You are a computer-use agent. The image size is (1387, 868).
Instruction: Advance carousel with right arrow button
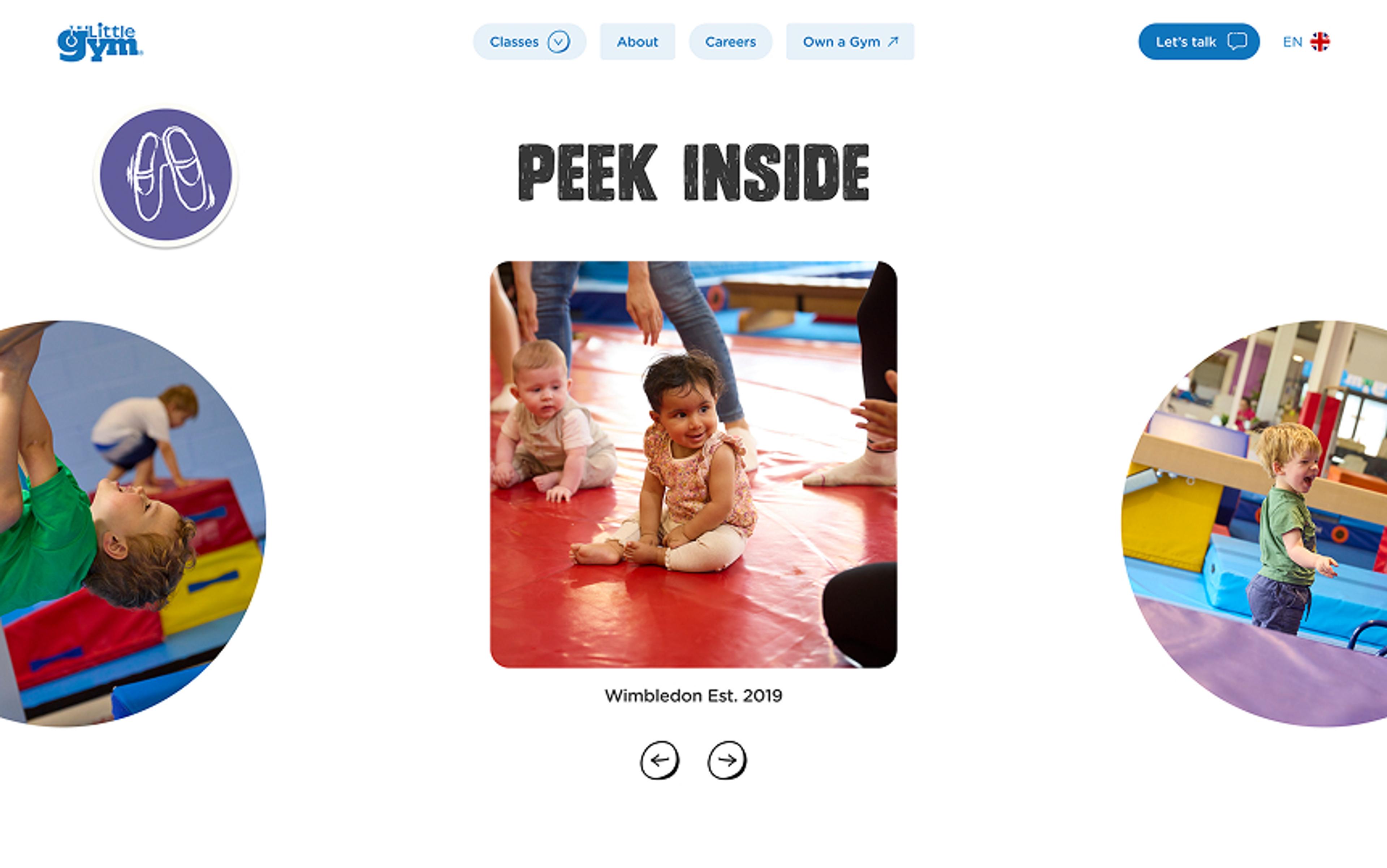[727, 760]
